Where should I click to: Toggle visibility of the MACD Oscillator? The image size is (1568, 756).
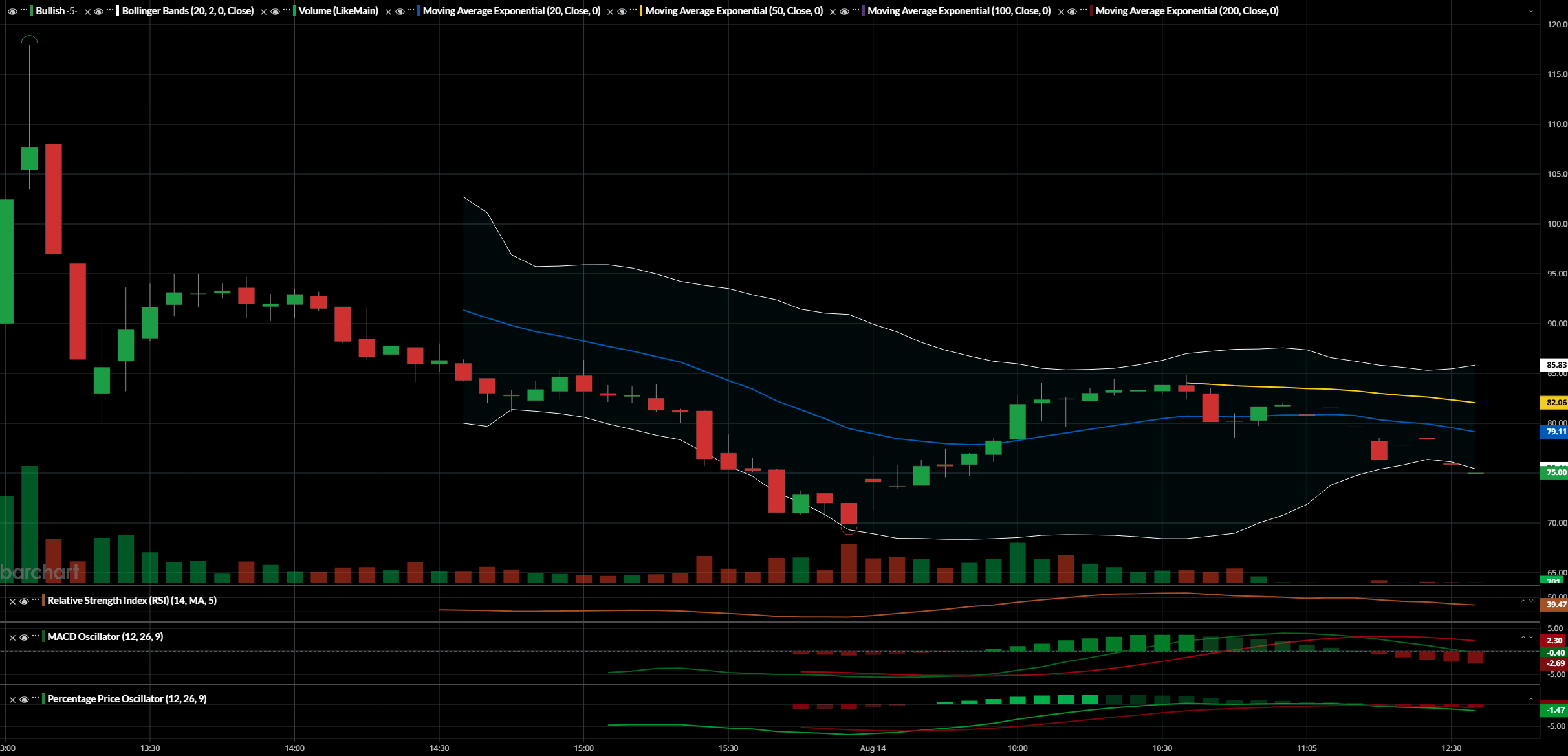coord(24,637)
